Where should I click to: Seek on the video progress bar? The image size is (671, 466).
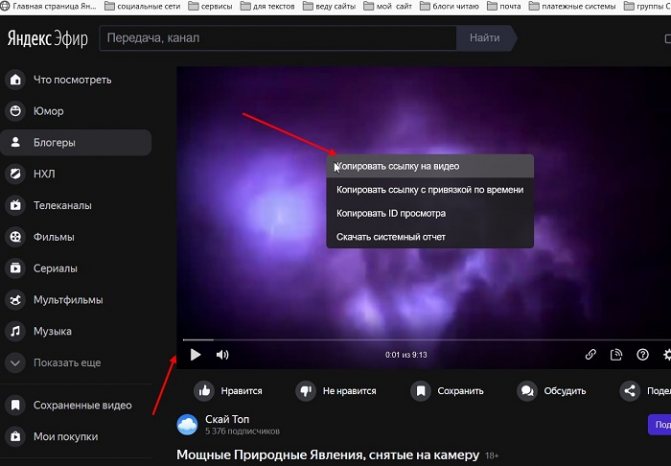(426, 340)
